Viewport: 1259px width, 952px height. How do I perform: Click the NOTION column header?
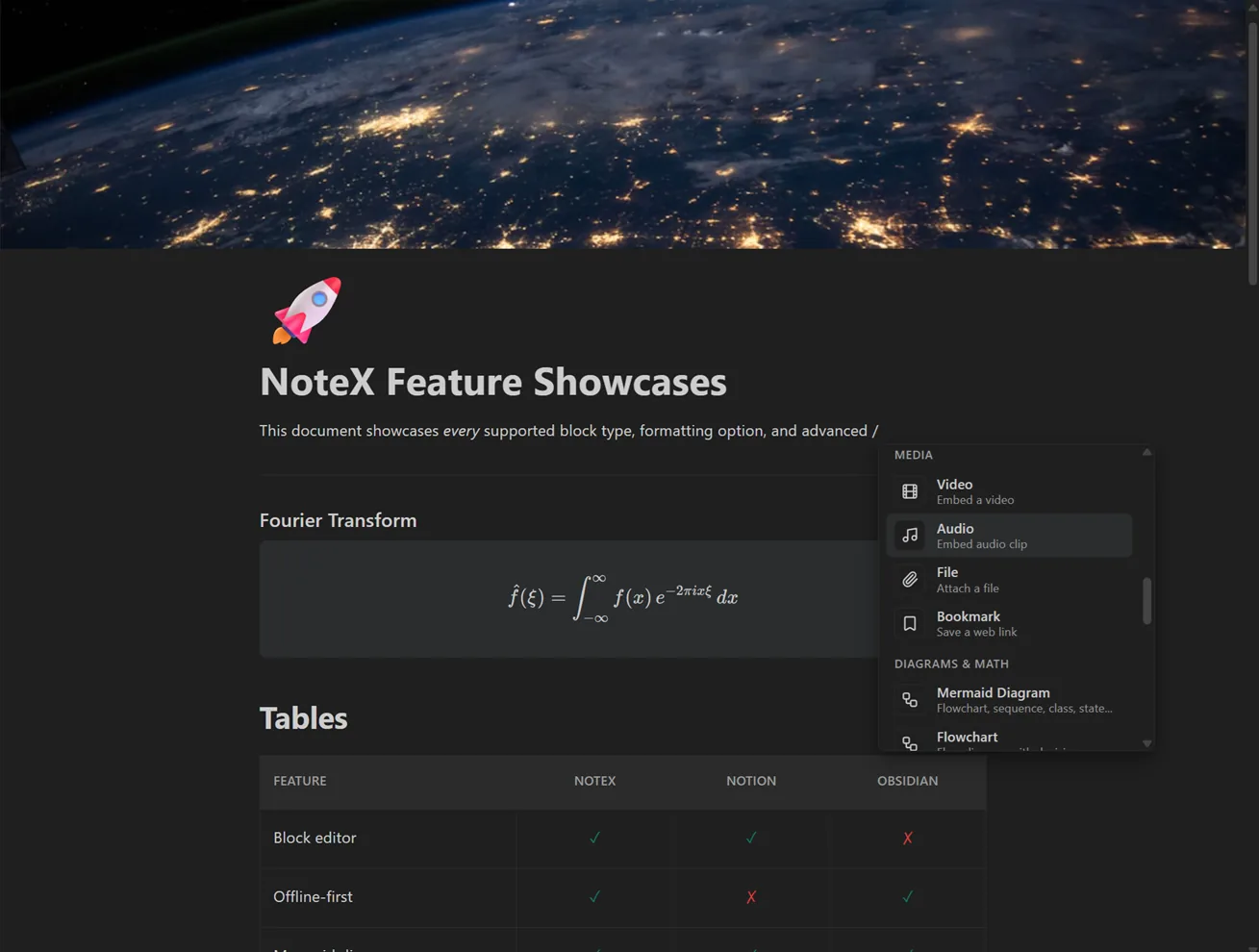click(x=751, y=781)
